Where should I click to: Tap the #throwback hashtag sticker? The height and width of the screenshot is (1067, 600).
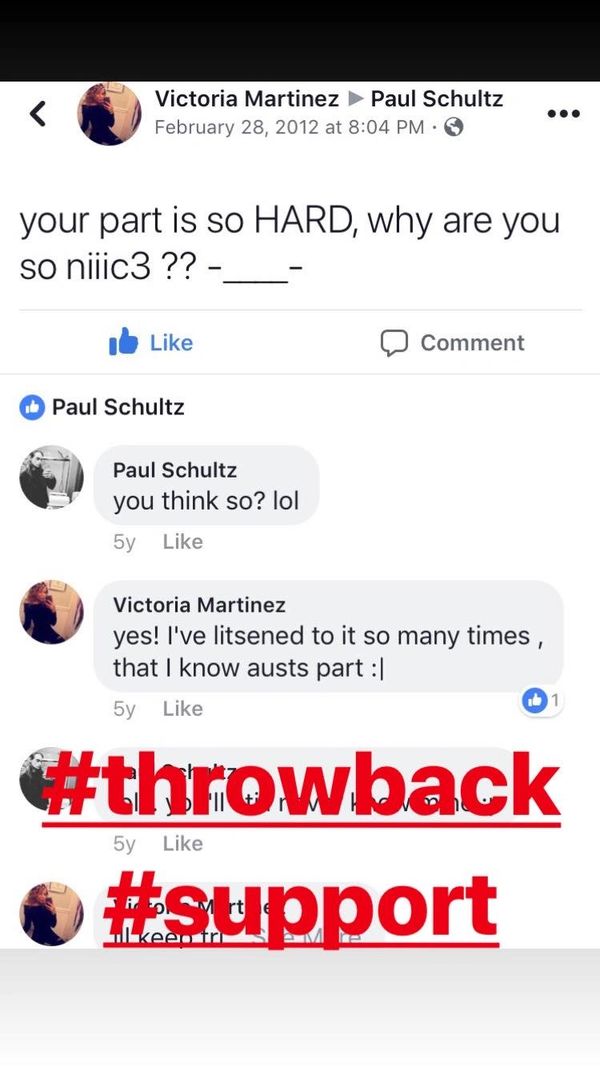click(x=301, y=789)
